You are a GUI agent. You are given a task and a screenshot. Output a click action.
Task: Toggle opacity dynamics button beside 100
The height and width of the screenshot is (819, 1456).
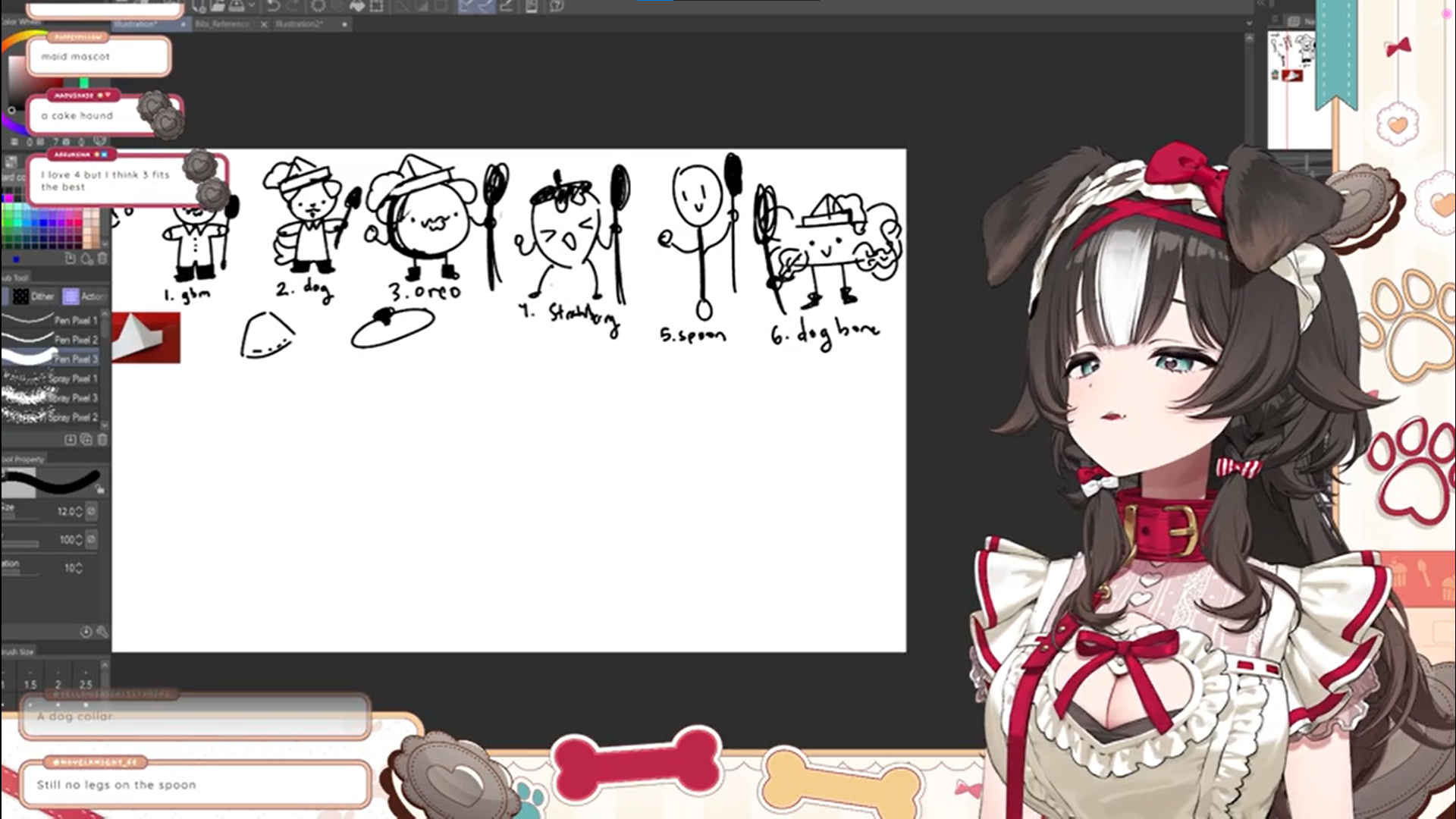point(91,539)
